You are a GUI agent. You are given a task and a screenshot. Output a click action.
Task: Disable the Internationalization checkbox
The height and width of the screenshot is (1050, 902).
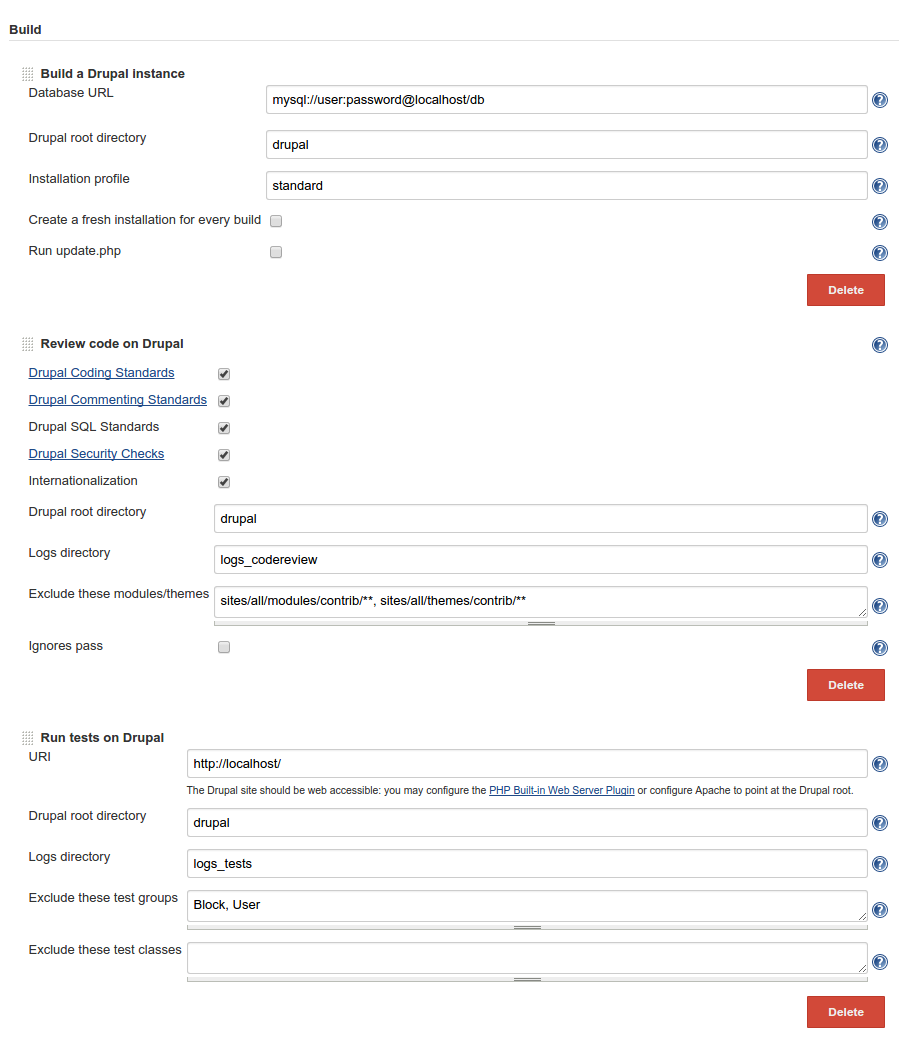(223, 481)
